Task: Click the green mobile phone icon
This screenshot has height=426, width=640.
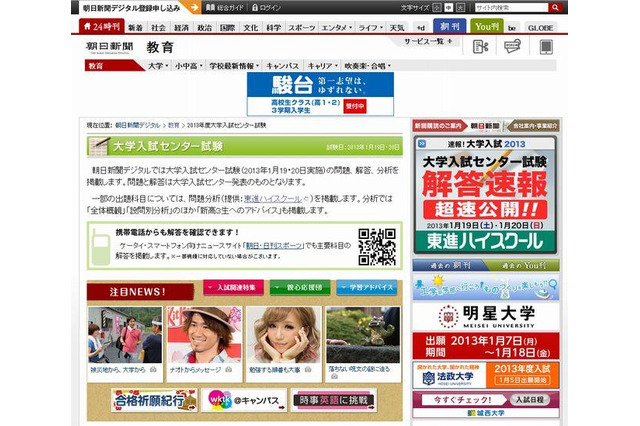Action: coord(100,247)
